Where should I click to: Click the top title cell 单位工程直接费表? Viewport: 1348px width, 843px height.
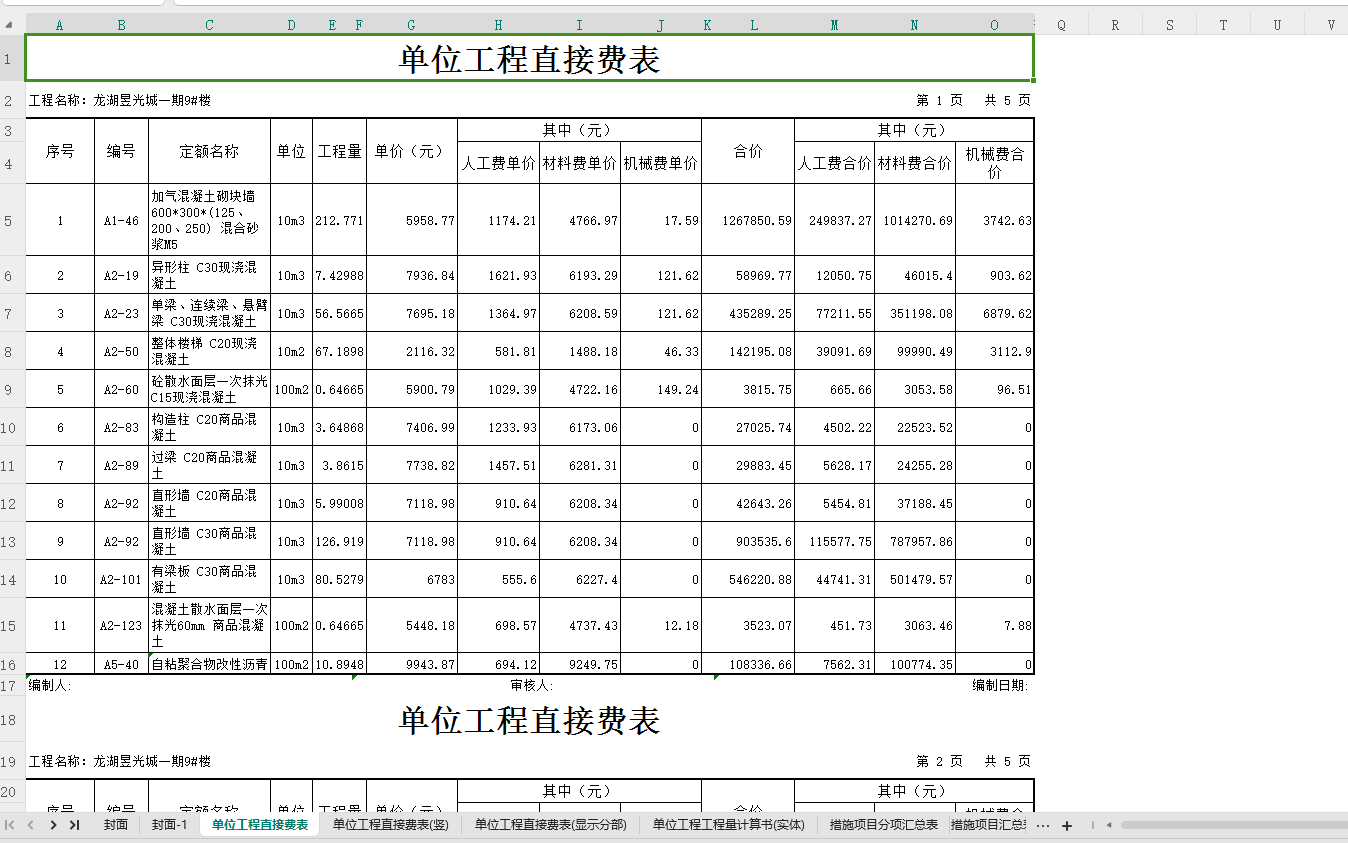pyautogui.click(x=529, y=59)
